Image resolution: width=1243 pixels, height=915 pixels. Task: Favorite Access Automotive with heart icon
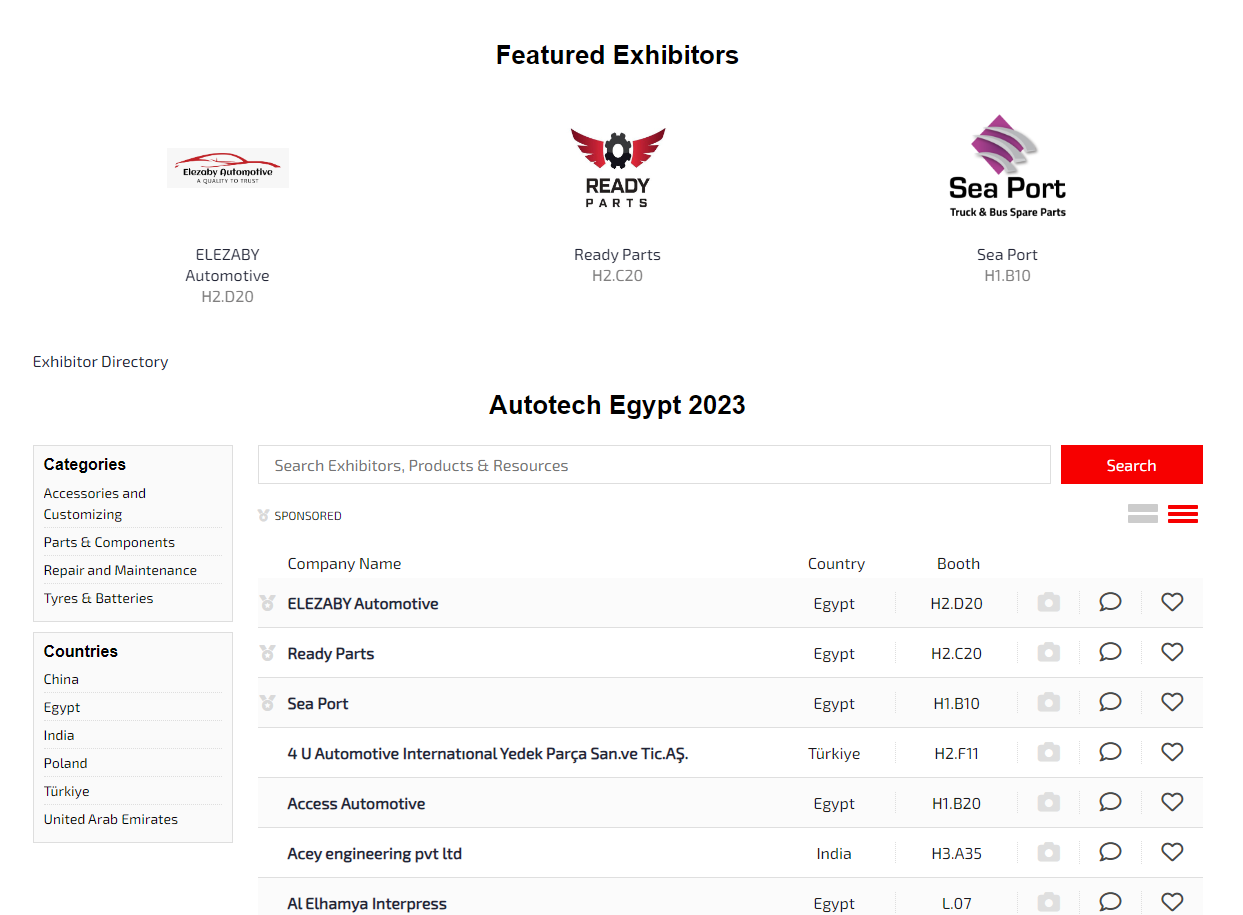click(1172, 802)
